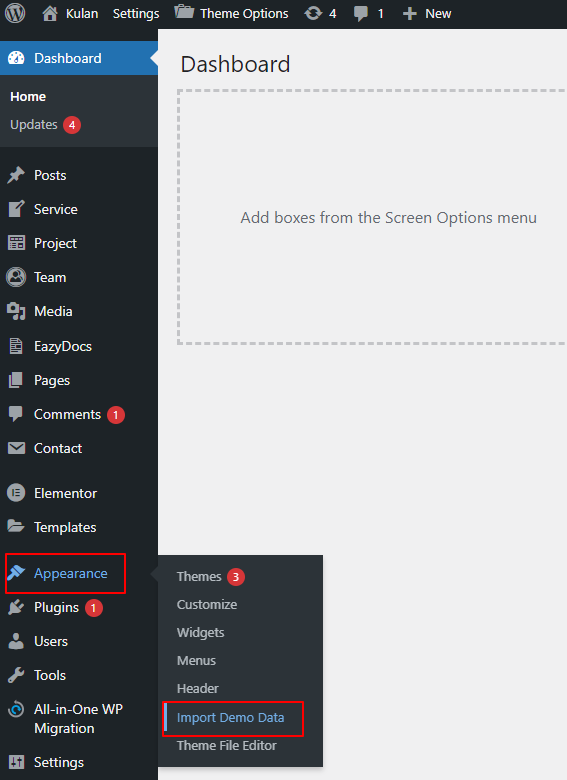
Task: Click the empty dashed widget drop area
Action: click(x=372, y=217)
